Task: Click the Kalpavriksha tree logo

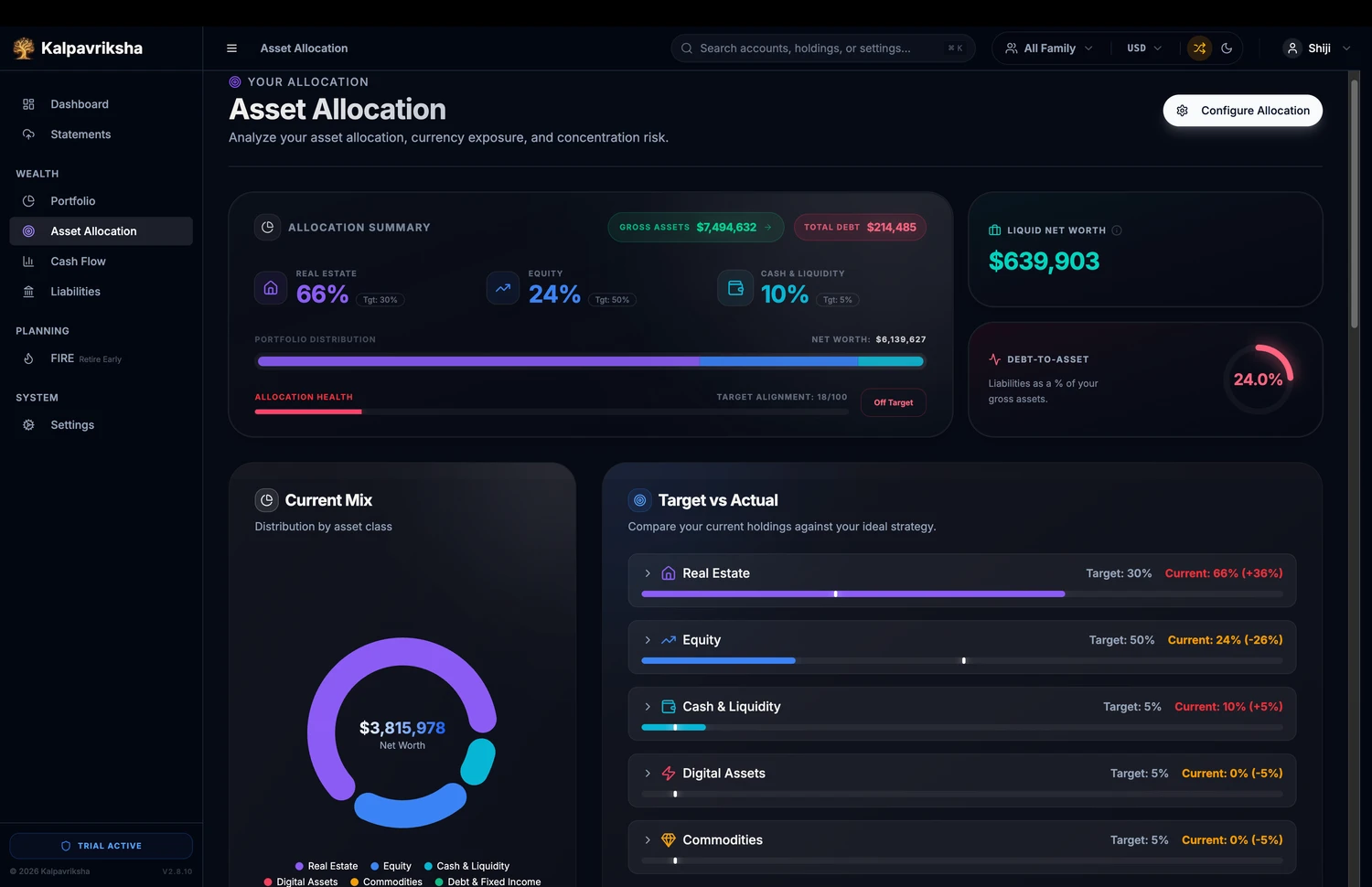Action: (24, 48)
